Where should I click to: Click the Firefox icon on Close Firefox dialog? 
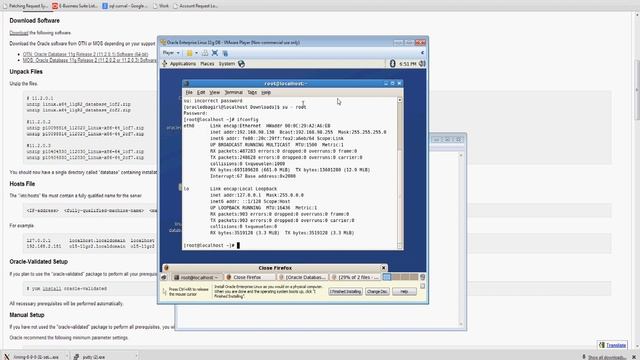click(x=166, y=268)
